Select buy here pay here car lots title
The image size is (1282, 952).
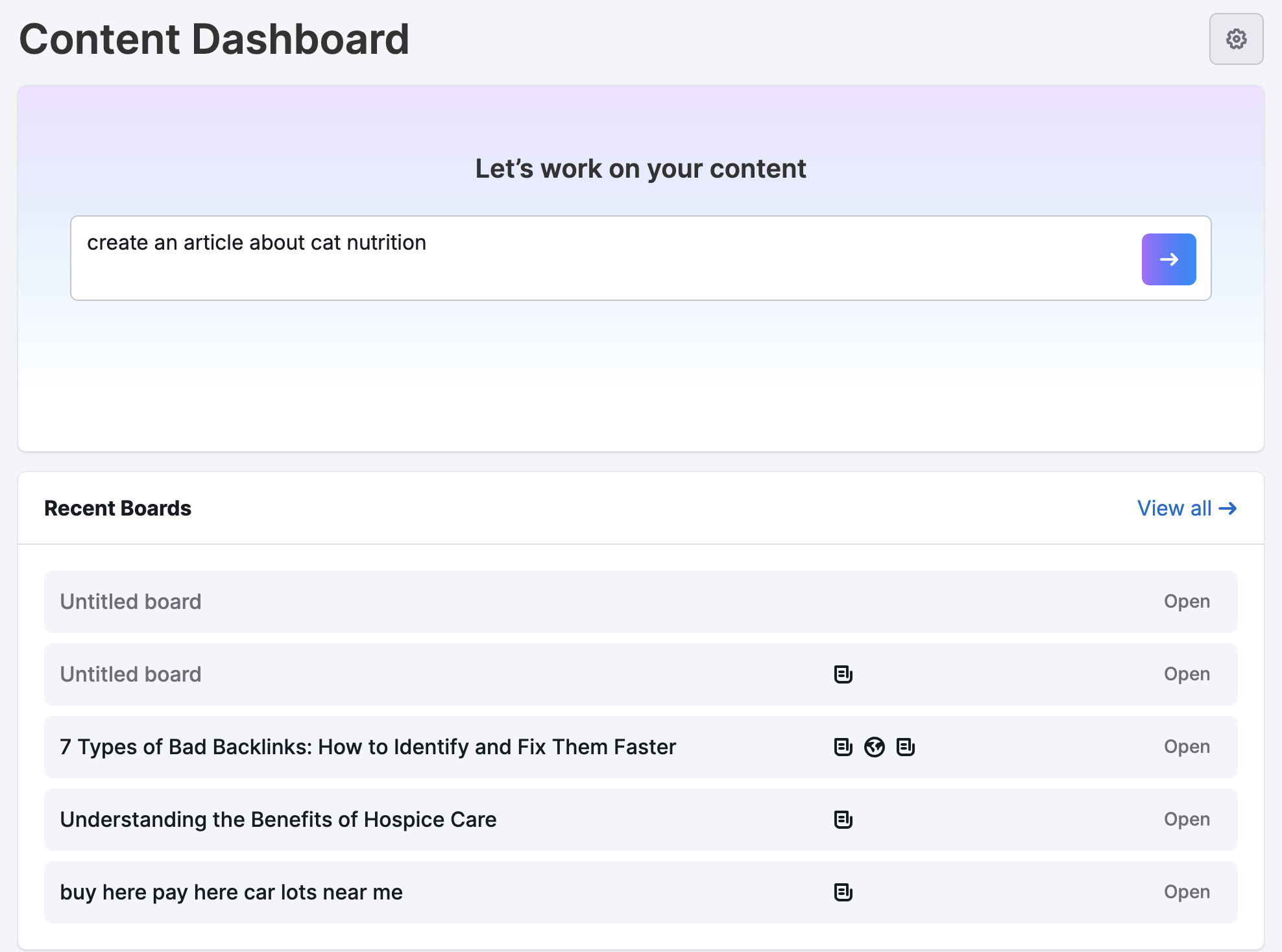(x=231, y=892)
